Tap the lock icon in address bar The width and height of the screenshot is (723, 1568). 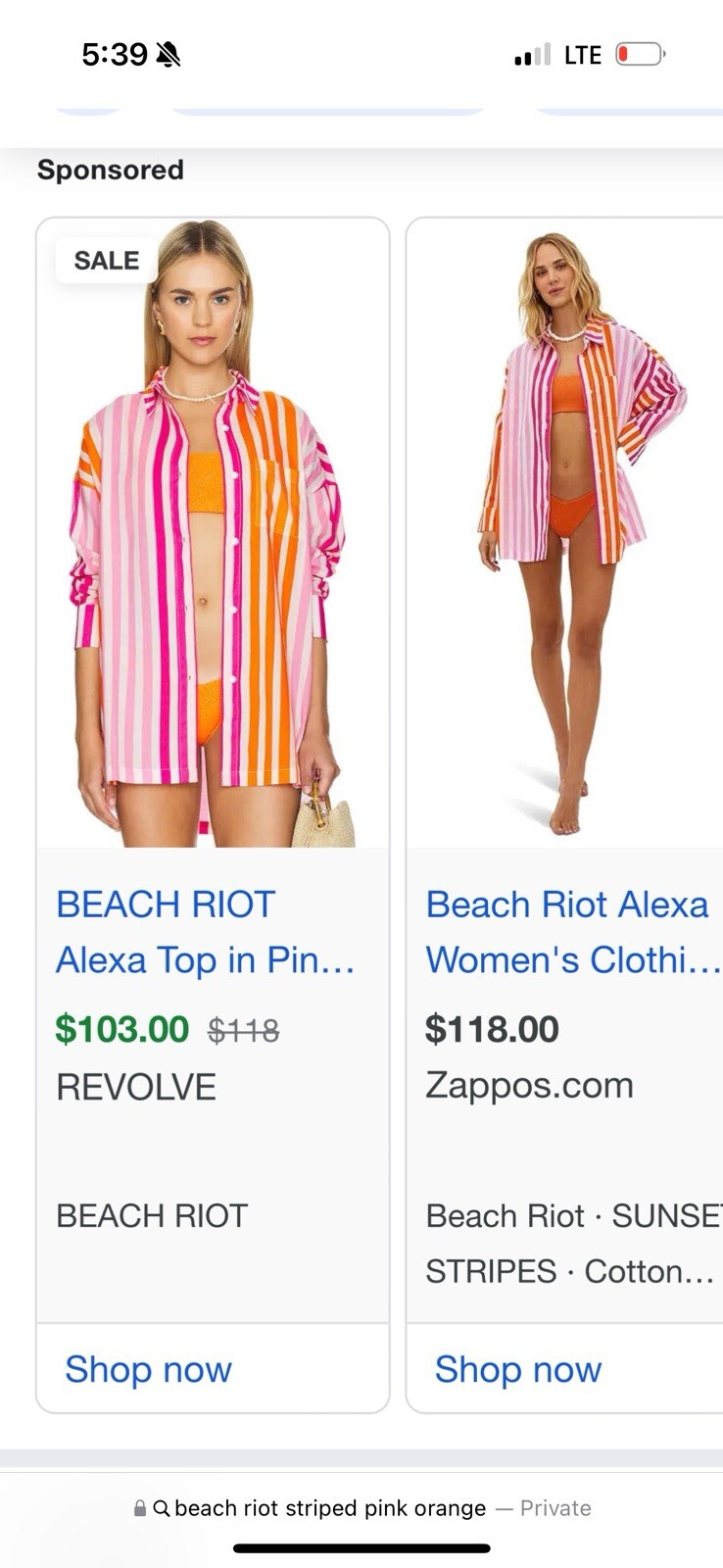pyautogui.click(x=140, y=1508)
